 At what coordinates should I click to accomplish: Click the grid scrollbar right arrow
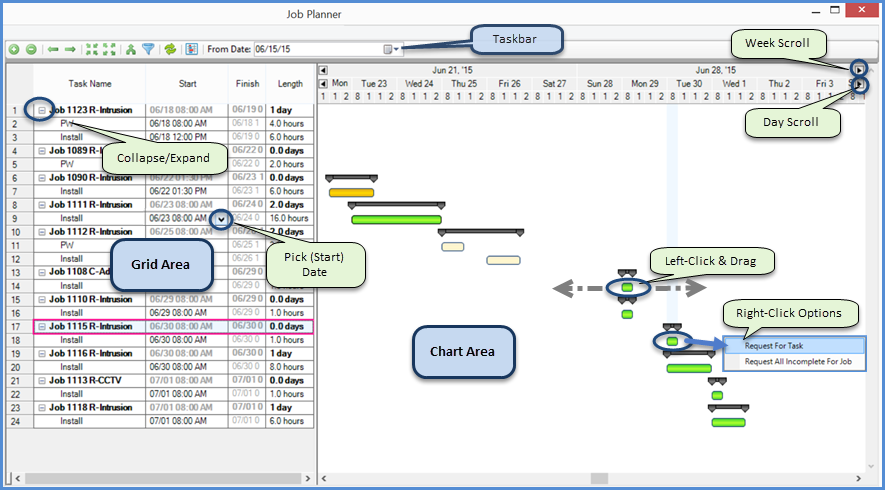pyautogui.click(x=308, y=478)
